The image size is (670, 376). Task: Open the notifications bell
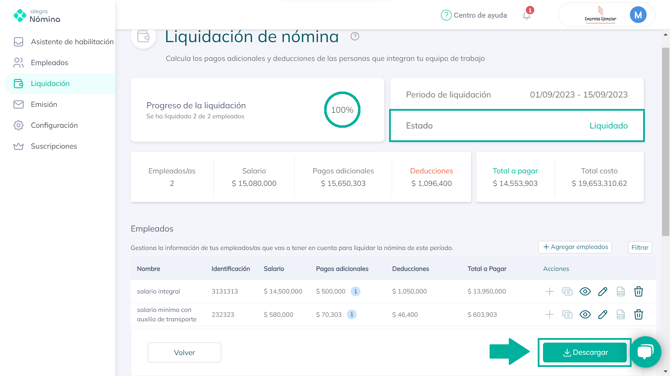click(x=526, y=16)
